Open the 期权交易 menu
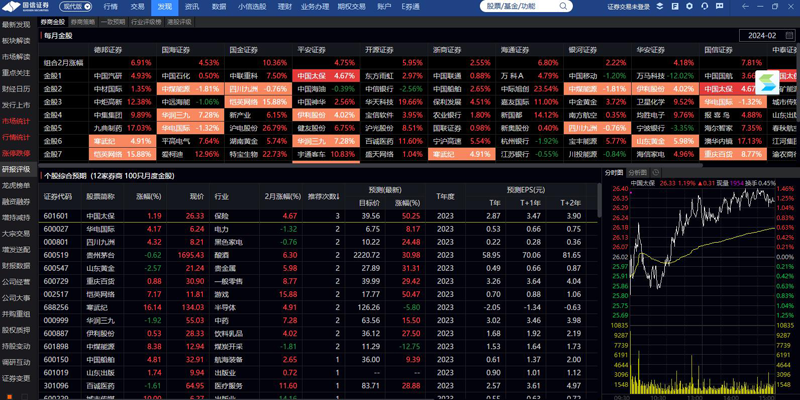800x400 pixels. (352, 7)
